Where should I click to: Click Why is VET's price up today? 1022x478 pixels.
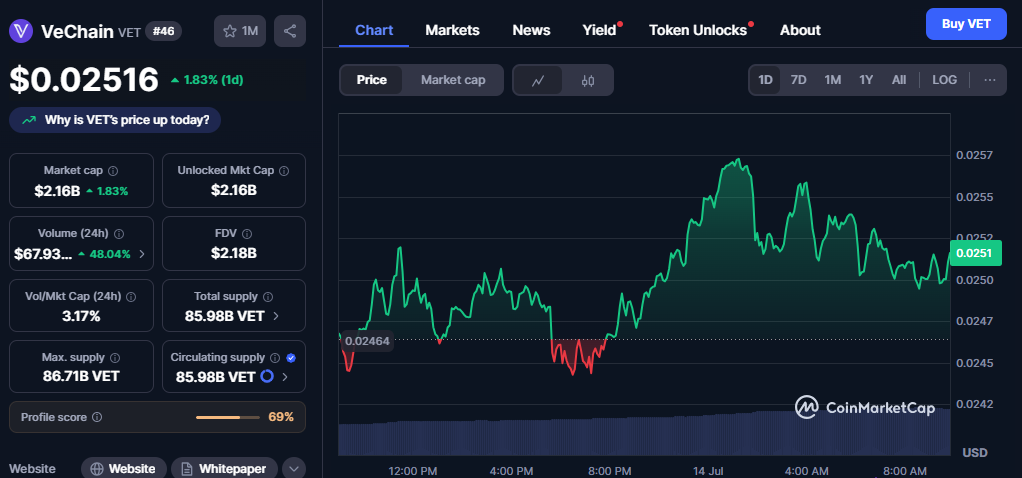coord(115,120)
